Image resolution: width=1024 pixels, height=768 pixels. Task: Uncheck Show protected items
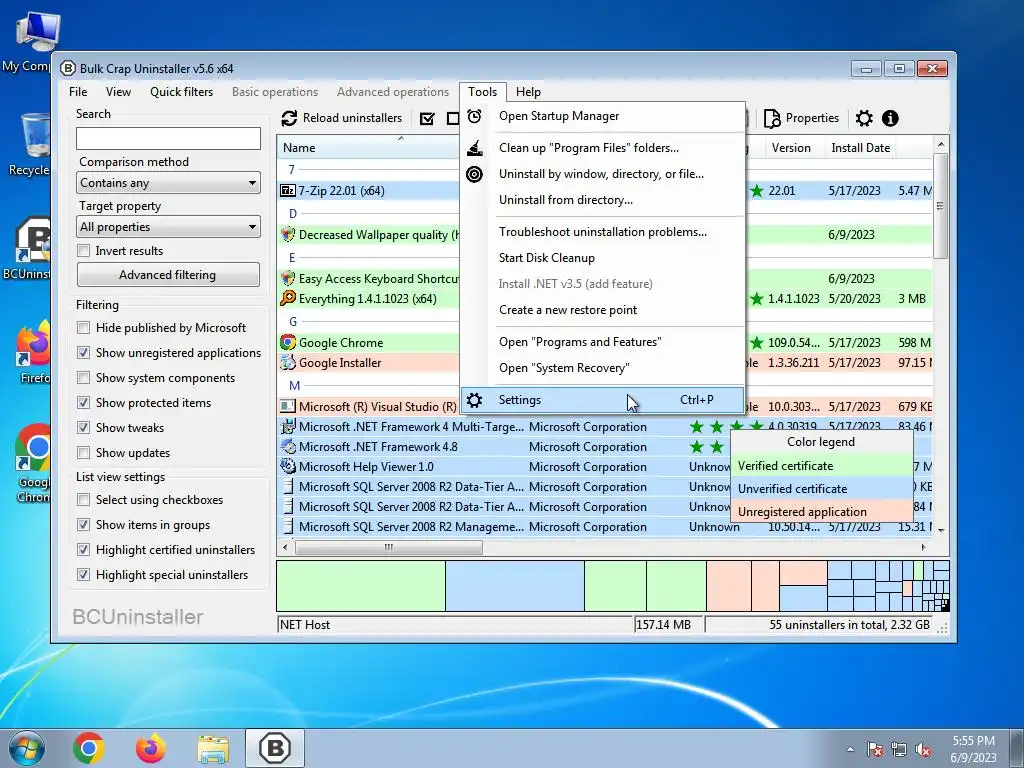tap(83, 403)
